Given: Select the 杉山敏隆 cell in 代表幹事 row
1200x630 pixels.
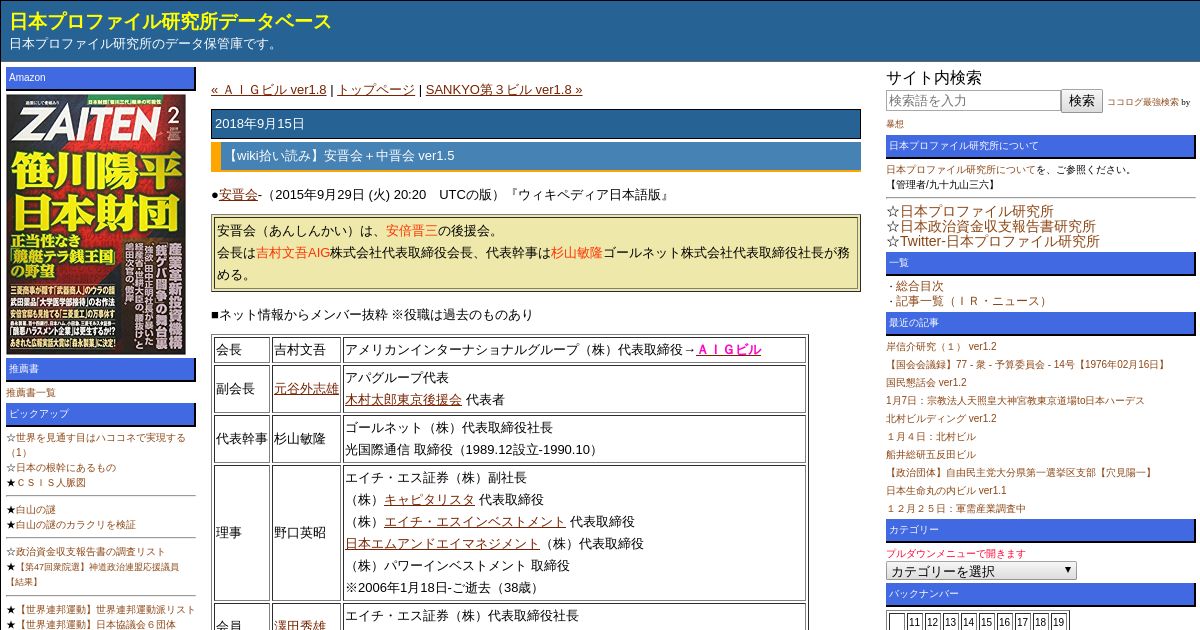Looking at the screenshot, I should pyautogui.click(x=306, y=439).
